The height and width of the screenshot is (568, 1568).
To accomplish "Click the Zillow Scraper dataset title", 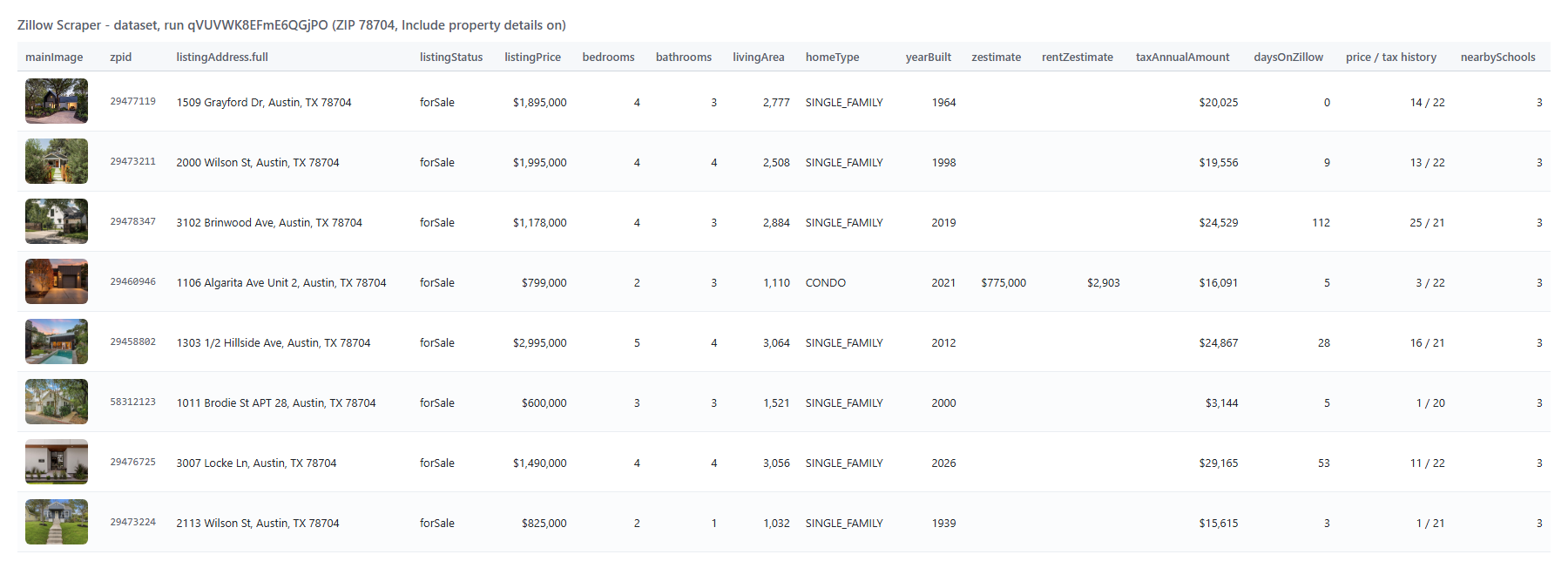I will tap(292, 25).
